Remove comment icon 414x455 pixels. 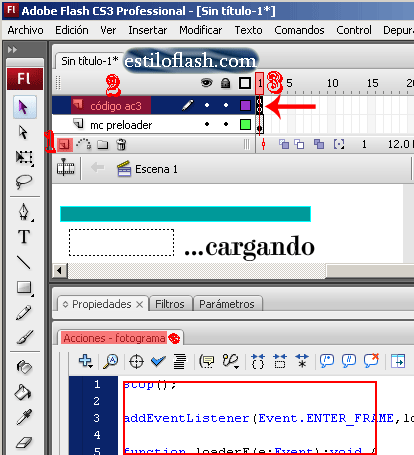point(371,360)
